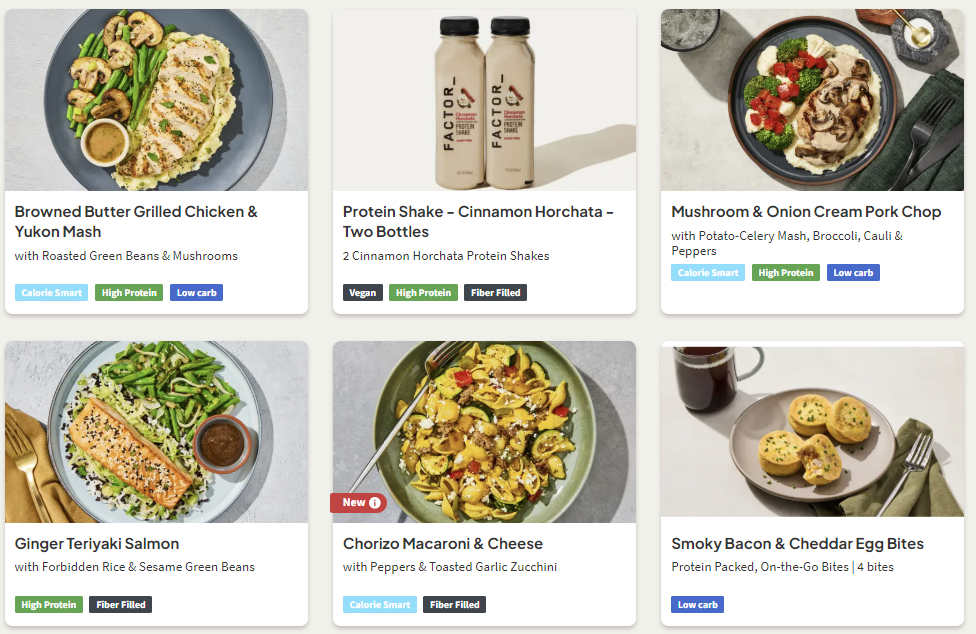
Task: Open the Cinnamon Horchata Protein Shake bottles image
Action: 484,100
